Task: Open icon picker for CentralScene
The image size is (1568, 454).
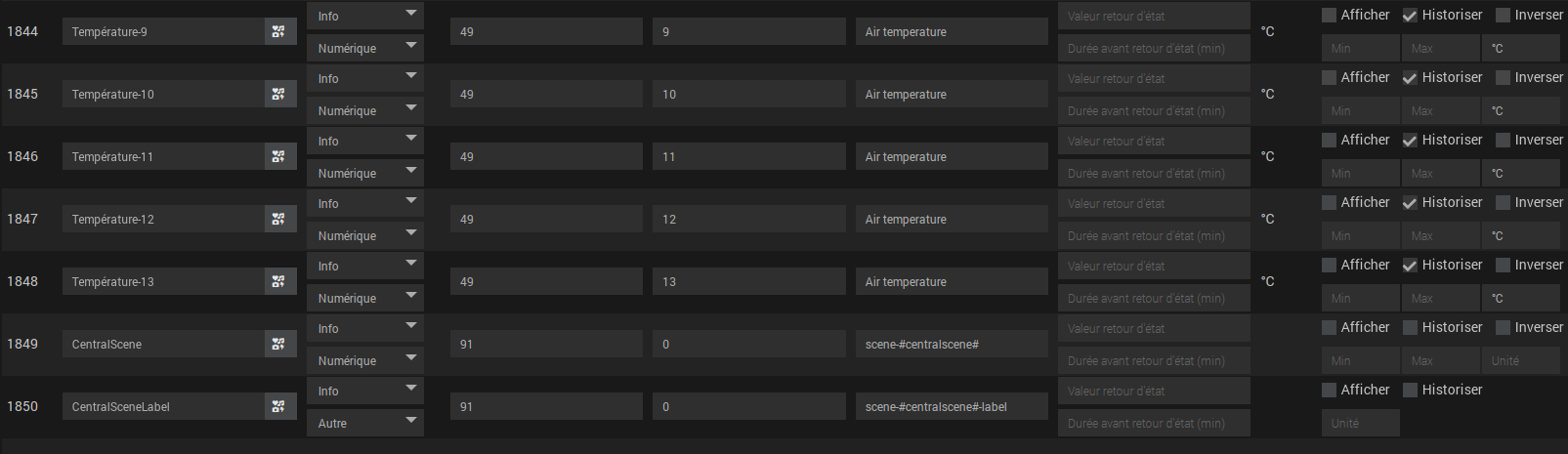Action: tap(279, 344)
